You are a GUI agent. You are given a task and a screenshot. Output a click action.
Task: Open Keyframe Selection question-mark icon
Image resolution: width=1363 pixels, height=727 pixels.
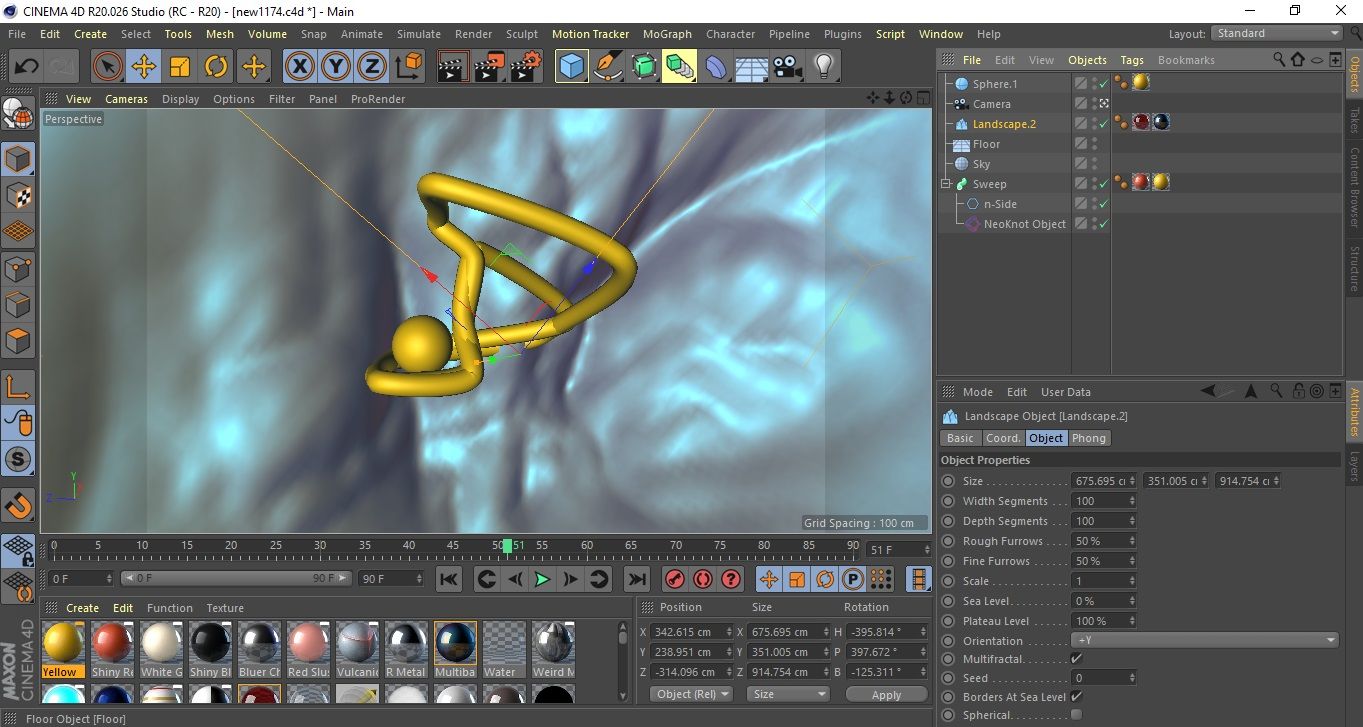(731, 579)
